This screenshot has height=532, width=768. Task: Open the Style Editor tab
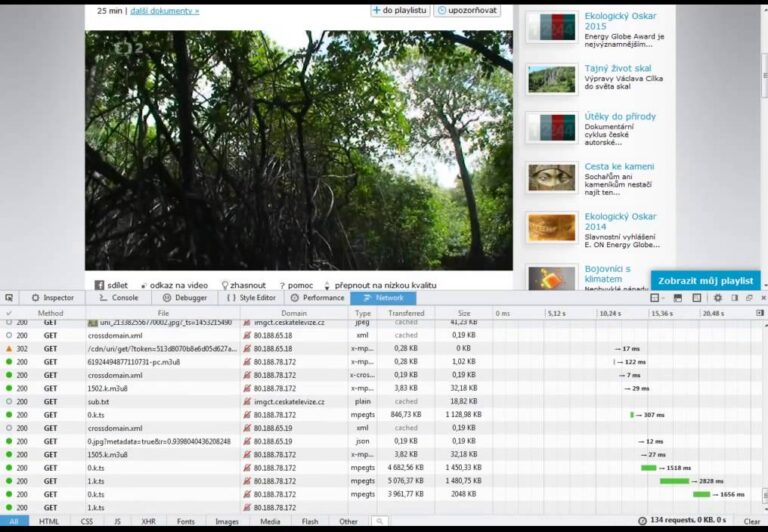251,298
